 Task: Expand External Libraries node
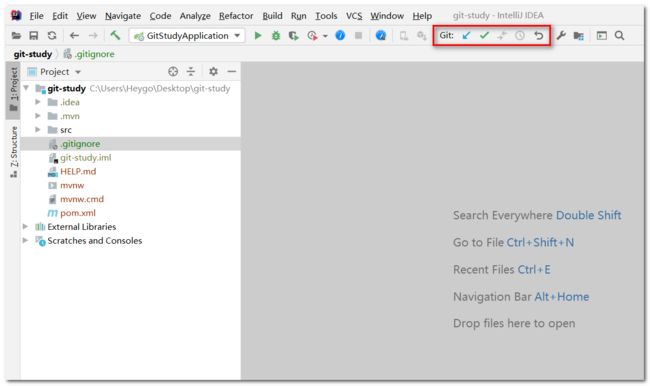coord(25,226)
